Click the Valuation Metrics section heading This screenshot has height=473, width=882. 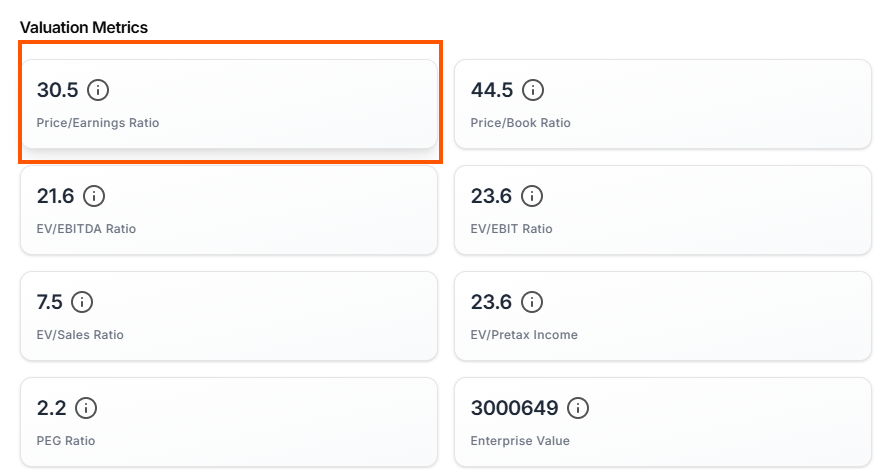tap(84, 27)
